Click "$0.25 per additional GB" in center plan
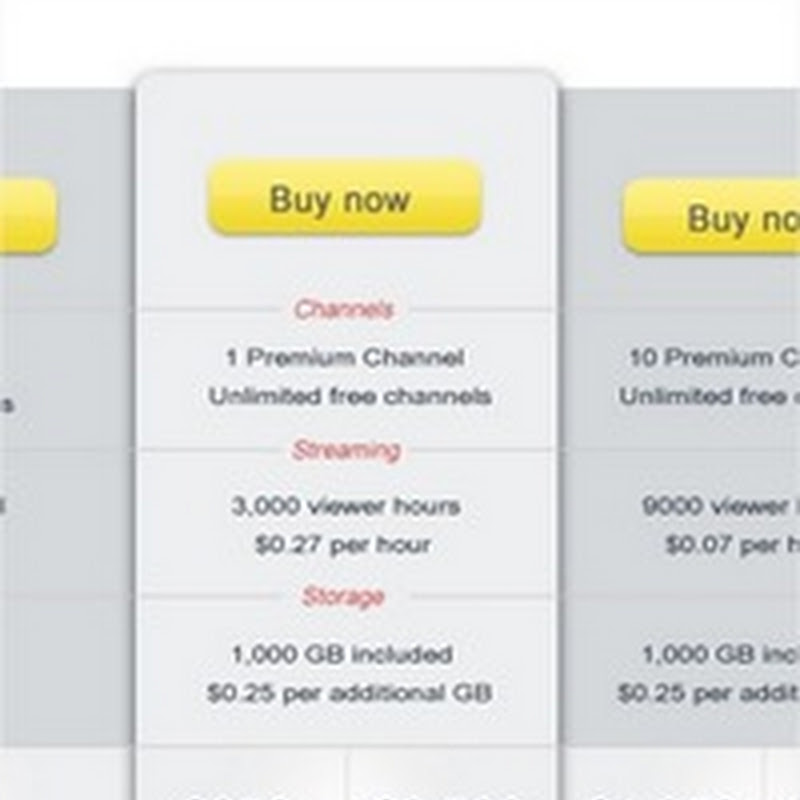 [x=349, y=692]
